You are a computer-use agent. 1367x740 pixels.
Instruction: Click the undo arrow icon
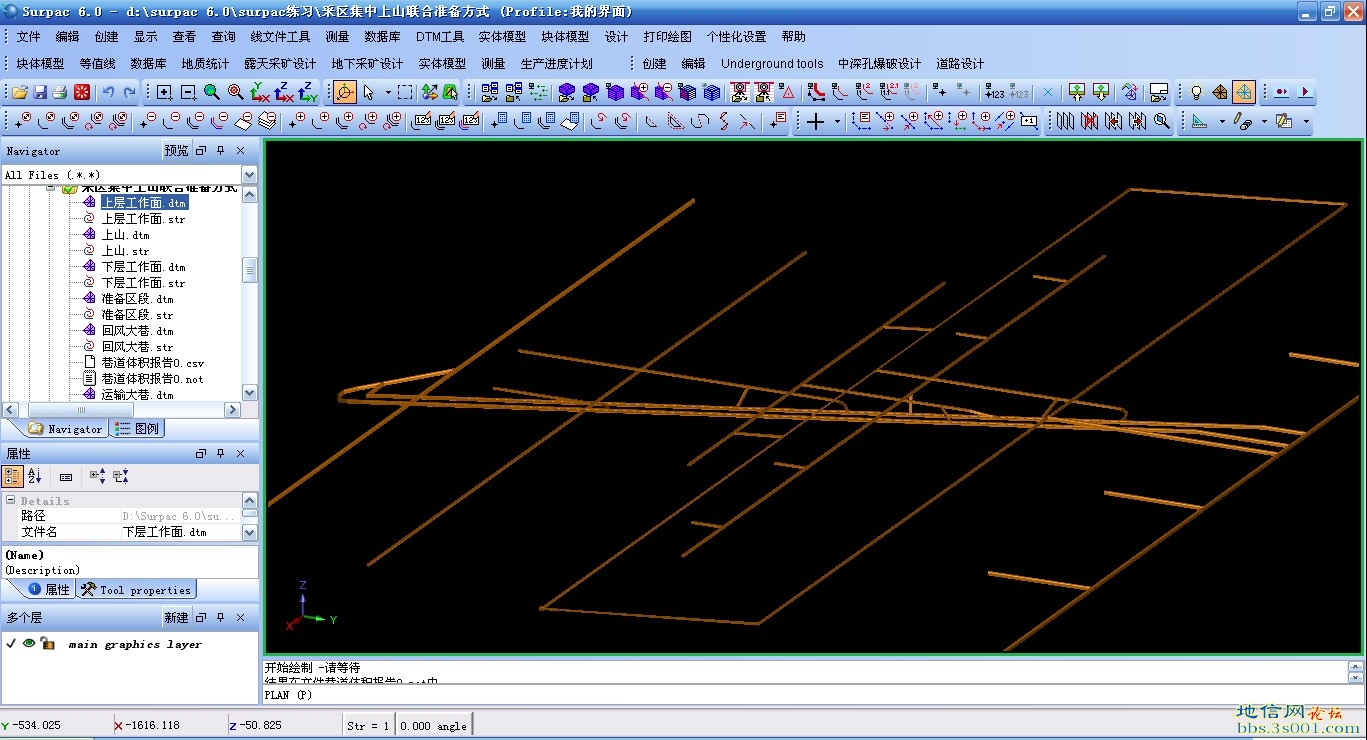point(108,92)
